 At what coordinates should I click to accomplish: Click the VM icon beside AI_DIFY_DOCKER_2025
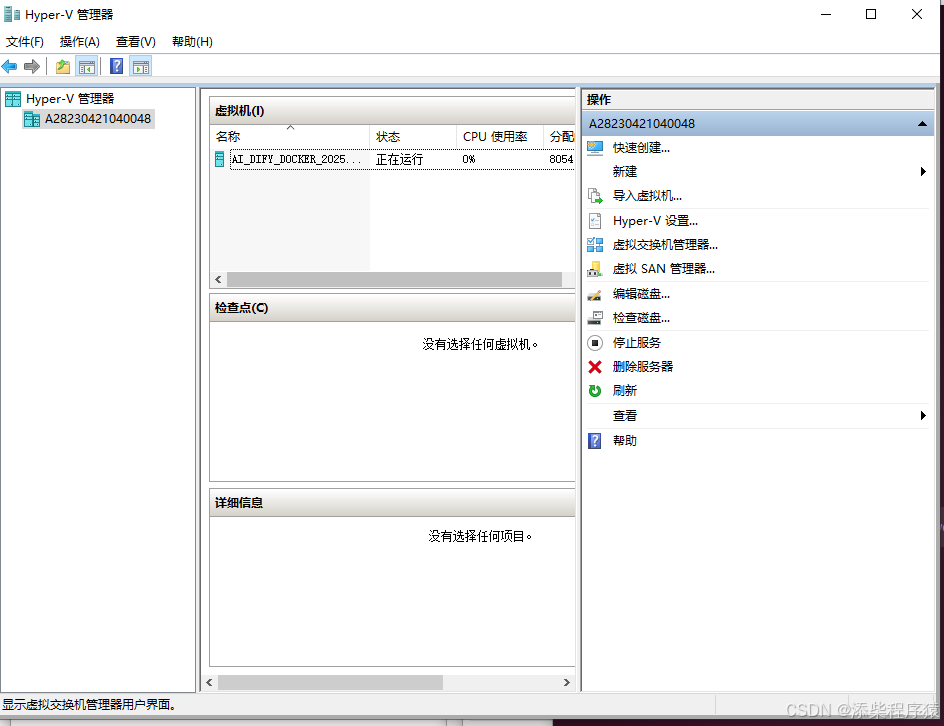click(x=220, y=159)
